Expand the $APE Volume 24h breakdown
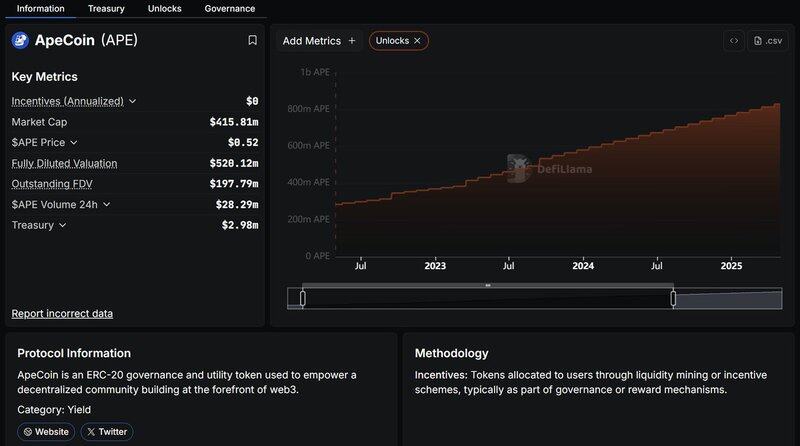The image size is (800, 446). pos(106,204)
